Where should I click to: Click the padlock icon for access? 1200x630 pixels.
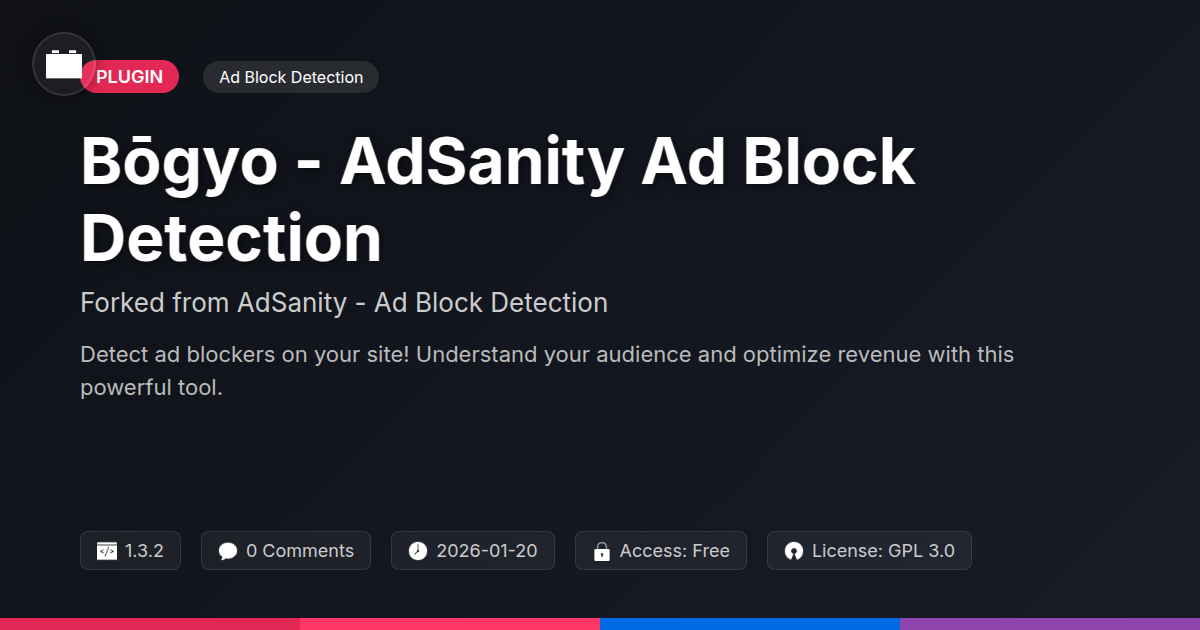tap(602, 551)
